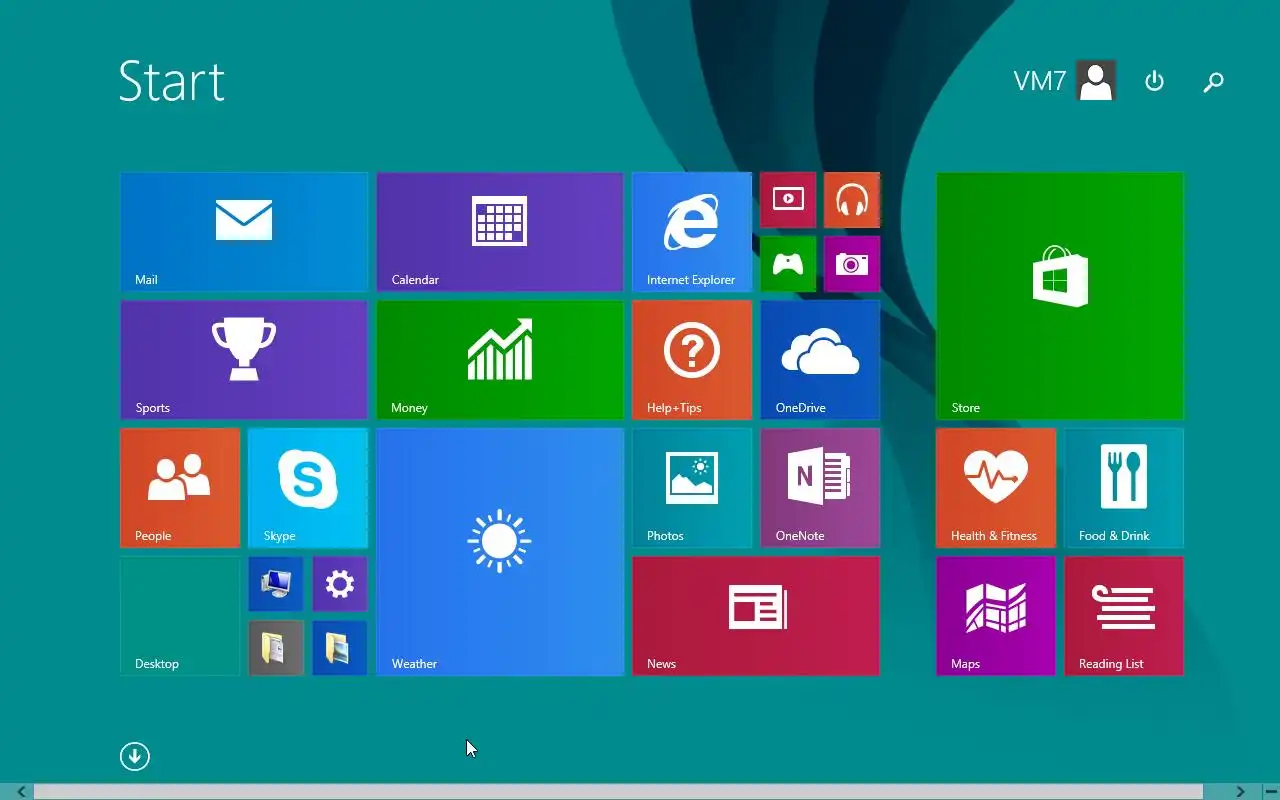Screen dimensions: 1280x800
Task: Click the horizontal scrollbar thumb
Action: coord(618,792)
